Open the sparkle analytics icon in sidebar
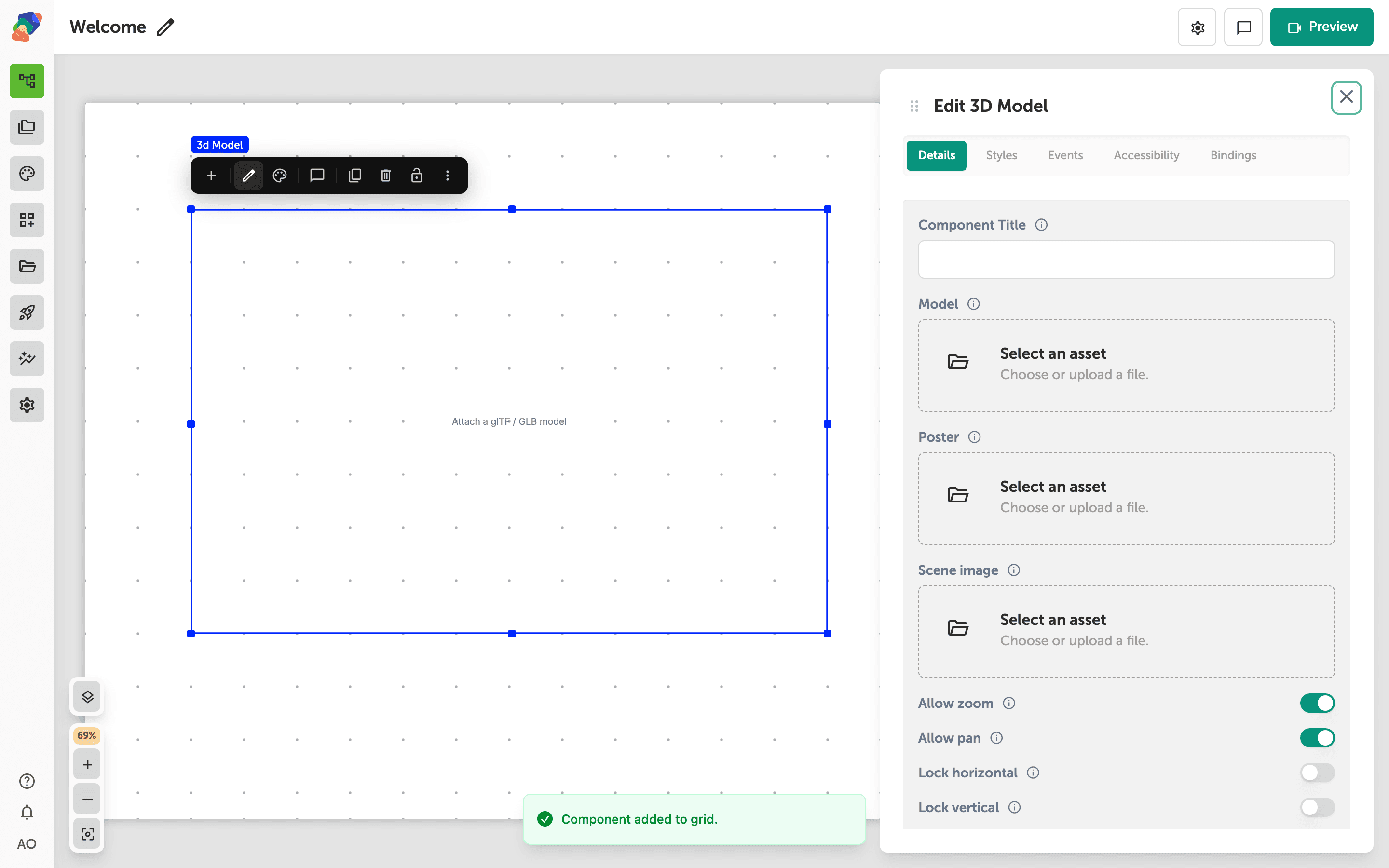 point(27,359)
